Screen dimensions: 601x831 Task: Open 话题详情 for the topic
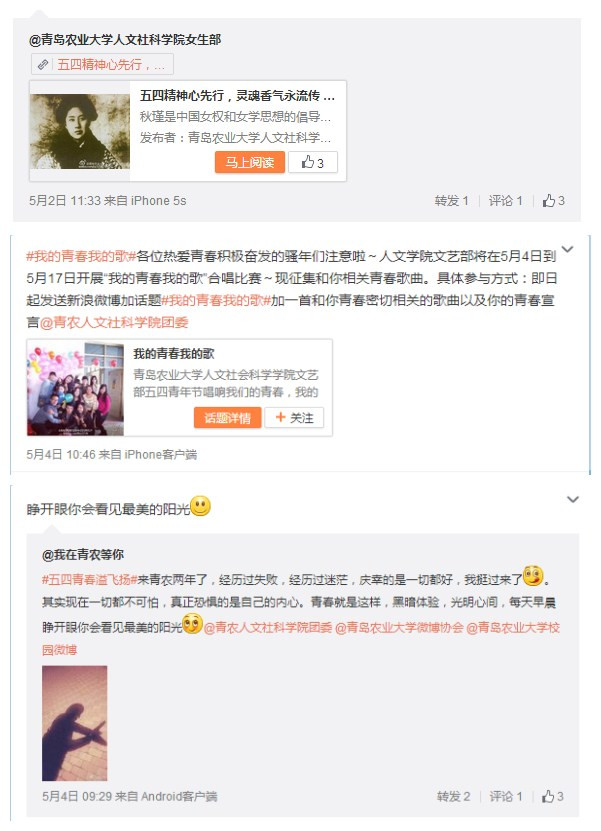pos(227,418)
